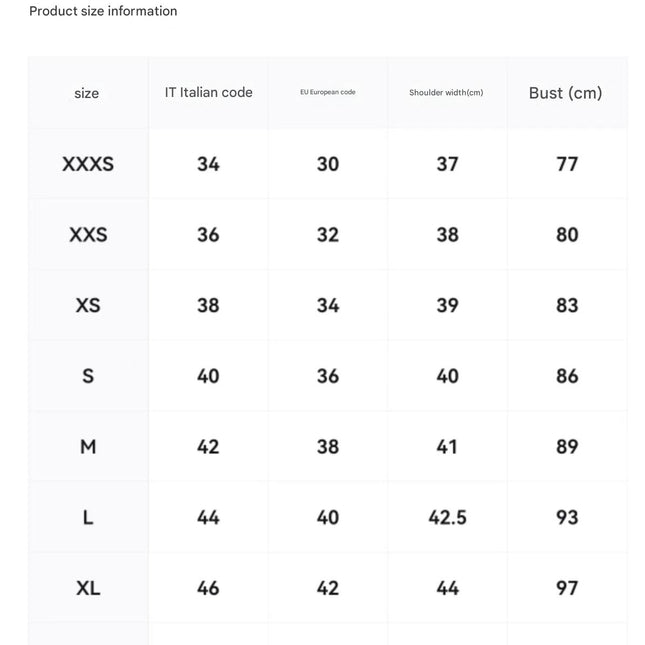Select bust value 77 for XXXS
645x645 pixels.
pyautogui.click(x=567, y=164)
